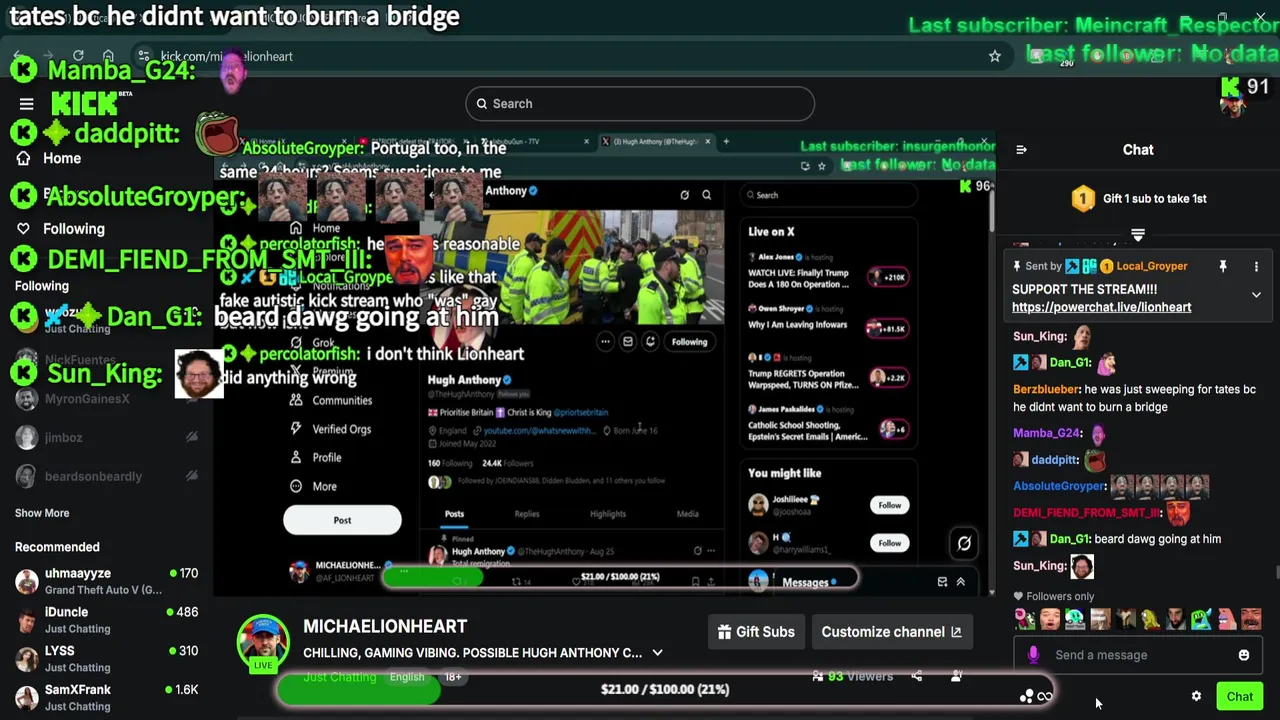
Task: Click the $21.00 / $100.00 goal bar under the channel info
Action: (x=665, y=690)
